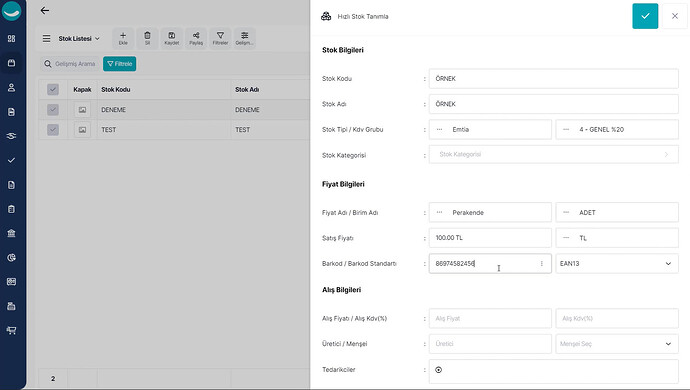Select the Tedarikciler radio target icon

[438, 370]
